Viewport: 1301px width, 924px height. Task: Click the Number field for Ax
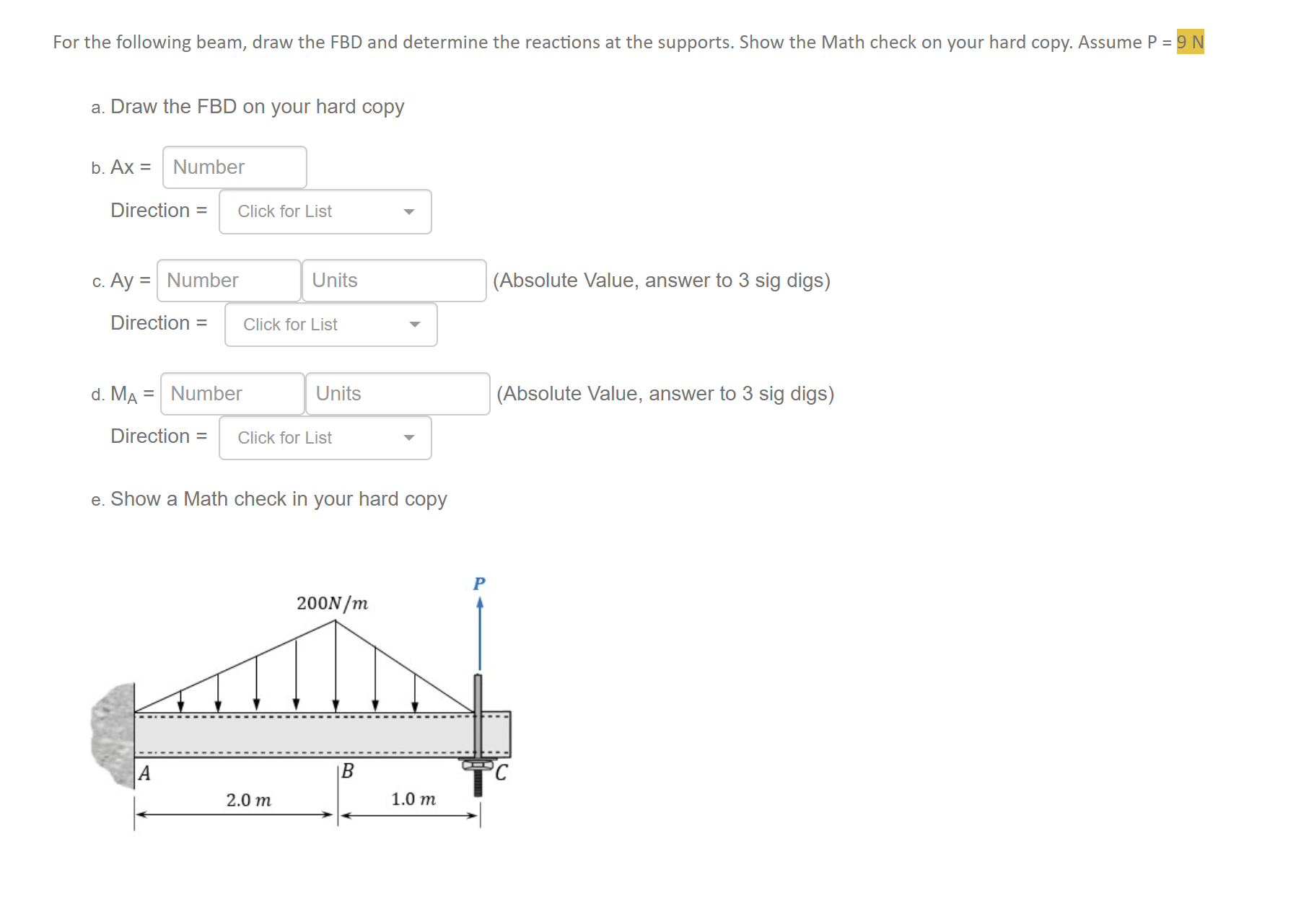tap(235, 167)
